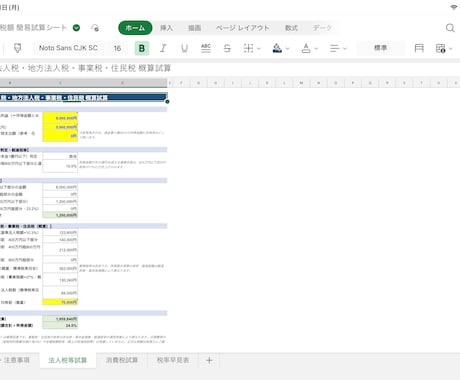Screen dimensions: 460x380
Task: Open the 数式 ribbon tab
Action: 291,28
